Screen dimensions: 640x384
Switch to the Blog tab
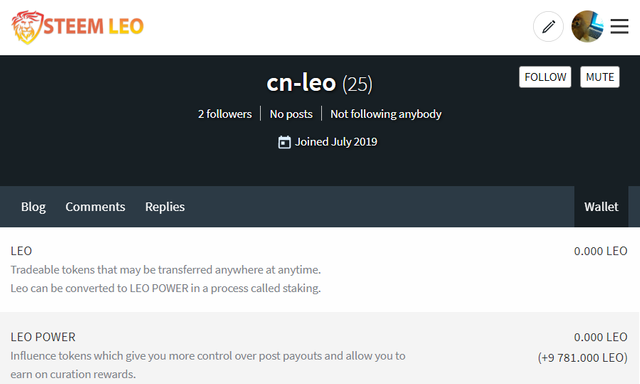pos(33,206)
